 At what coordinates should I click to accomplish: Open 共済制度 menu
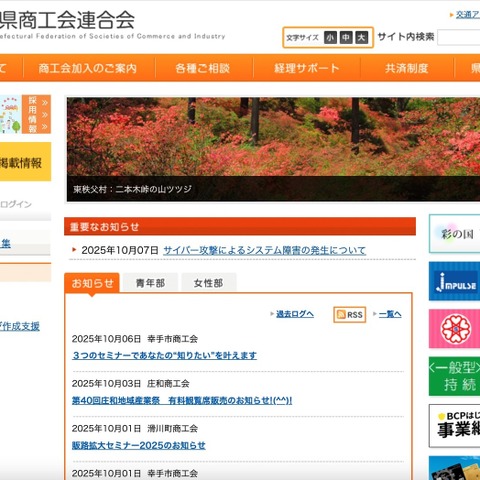click(407, 68)
